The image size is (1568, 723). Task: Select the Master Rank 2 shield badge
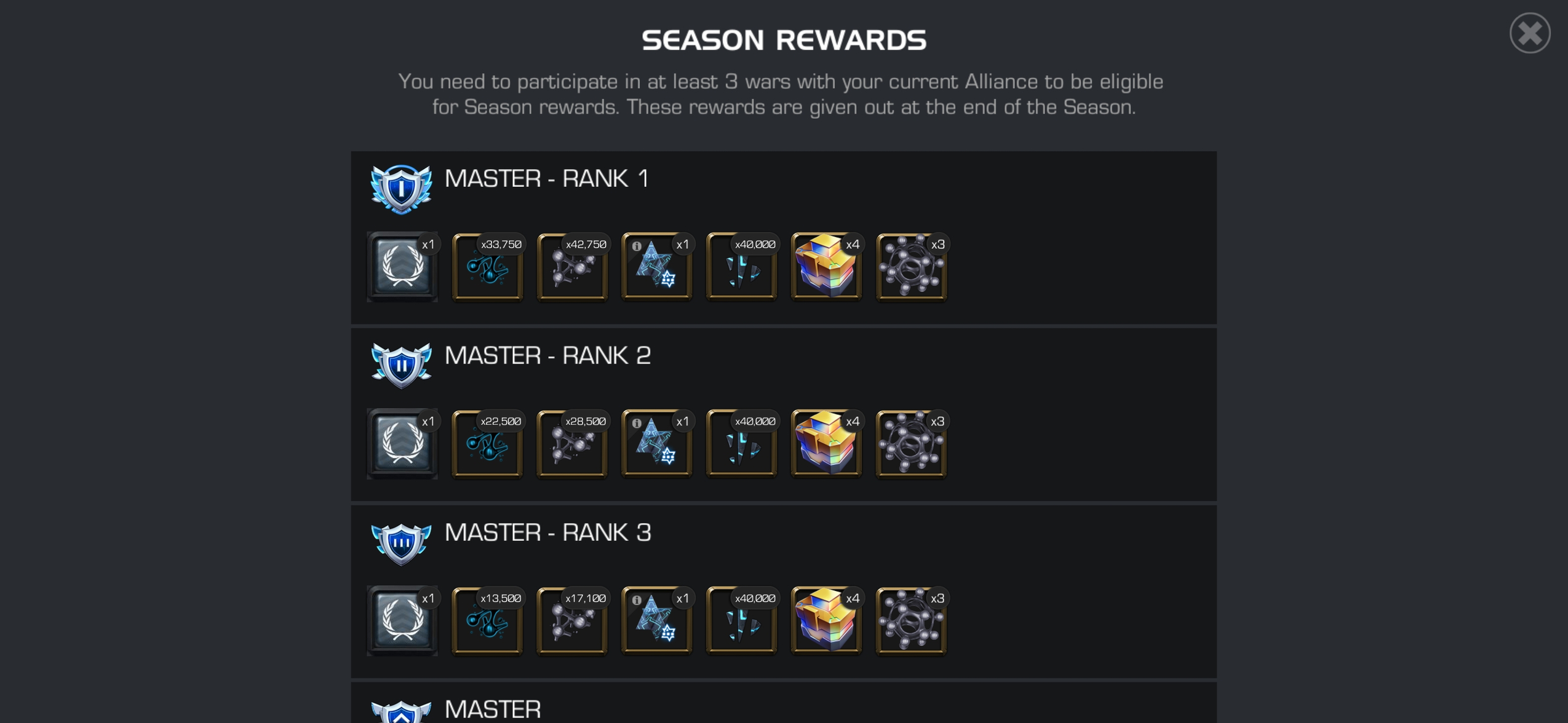pyautogui.click(x=401, y=366)
